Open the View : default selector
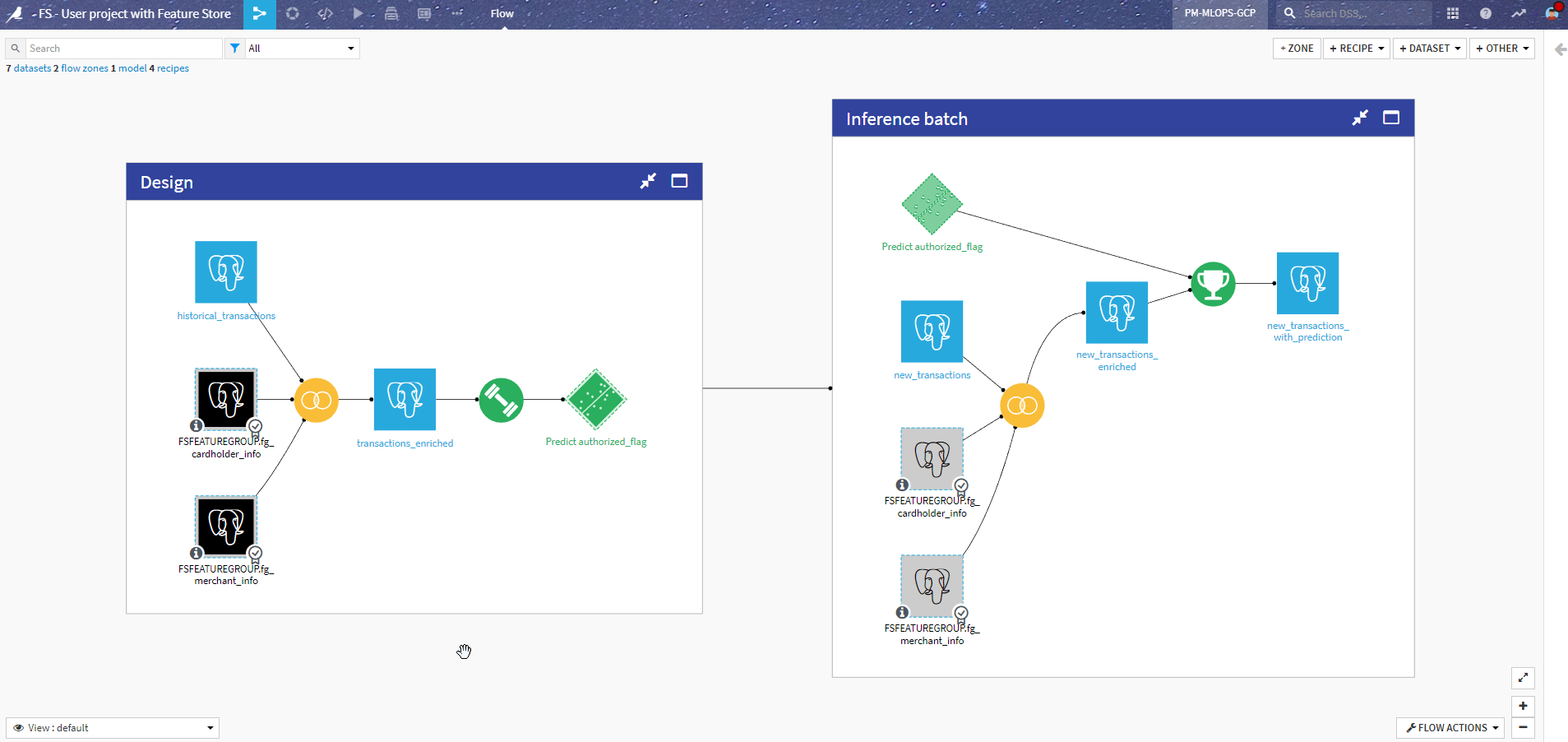 [112, 727]
